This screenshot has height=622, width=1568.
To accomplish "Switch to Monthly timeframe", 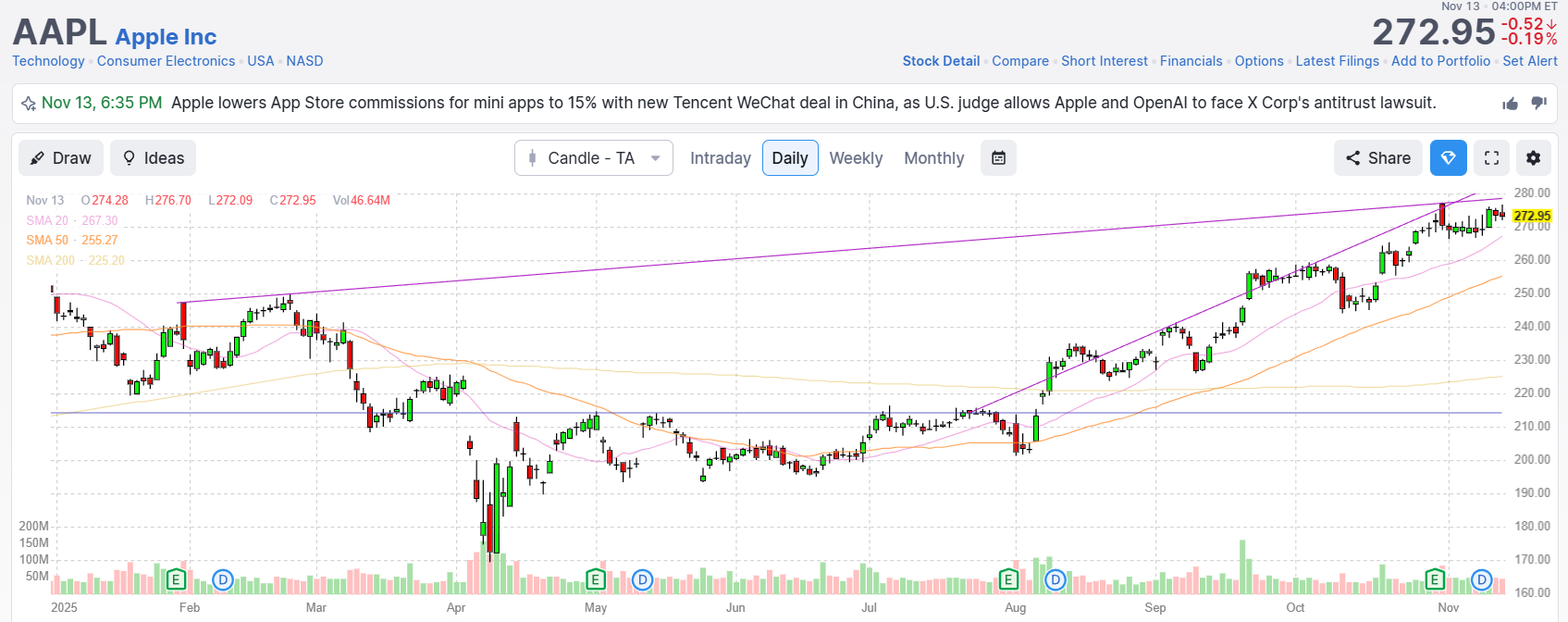I will tap(934, 158).
